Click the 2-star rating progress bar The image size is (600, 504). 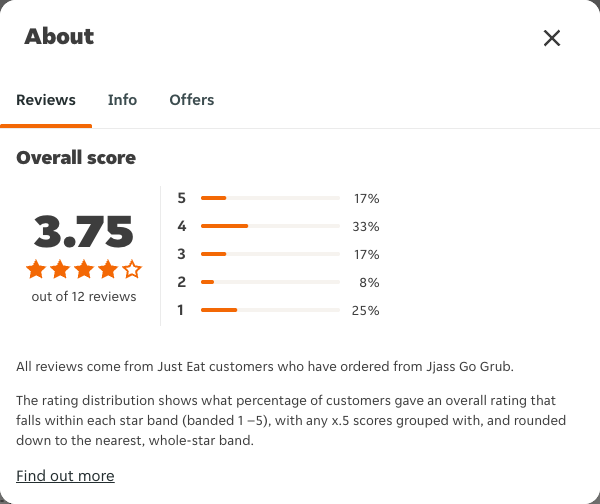tap(270, 282)
